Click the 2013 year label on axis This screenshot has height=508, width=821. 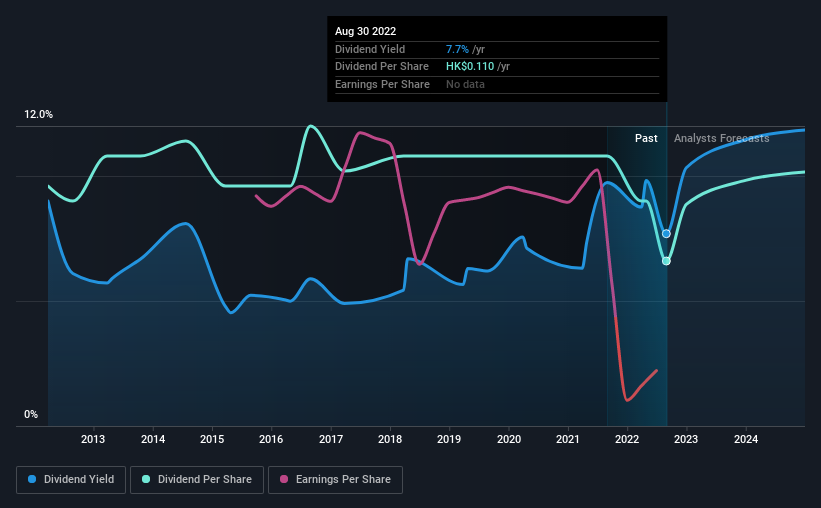point(93,439)
